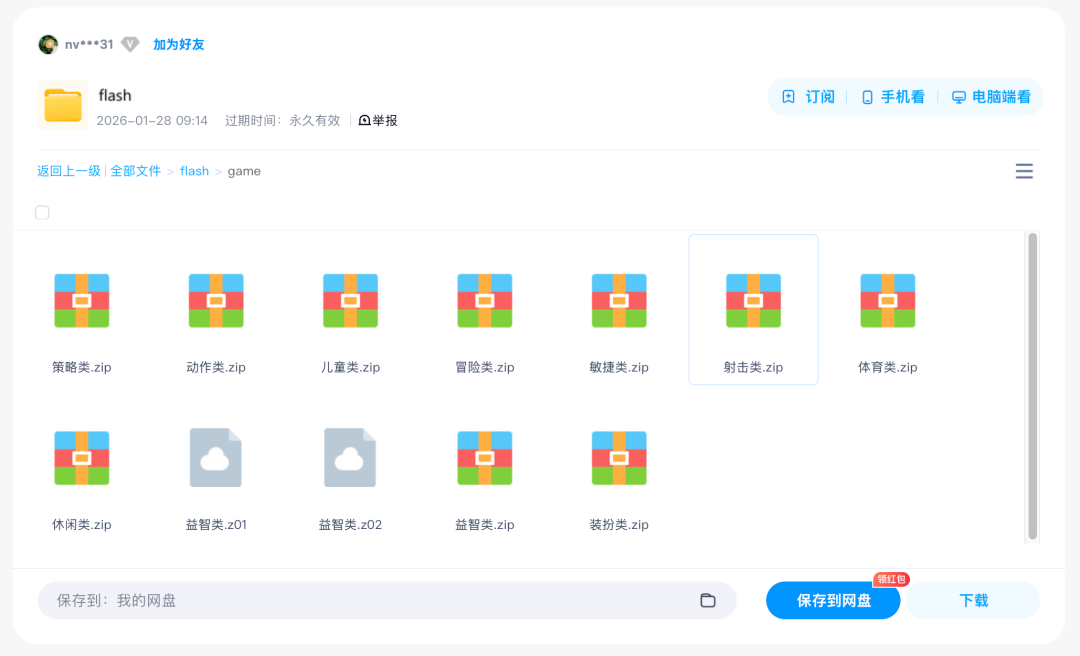
Task: Open folder picker icon in save bar
Action: 708,600
